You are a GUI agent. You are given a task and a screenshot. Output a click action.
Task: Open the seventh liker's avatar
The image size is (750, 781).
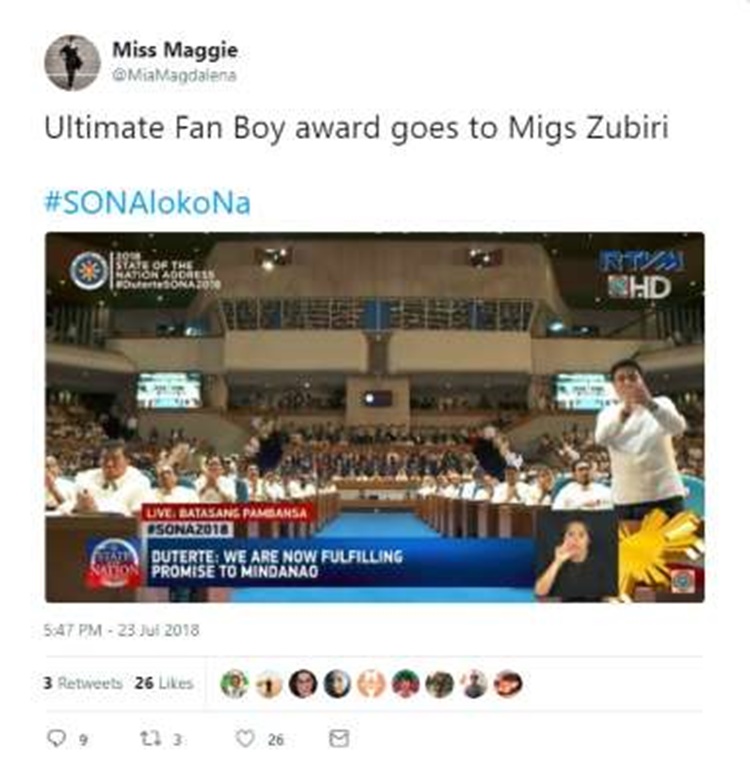[440, 684]
